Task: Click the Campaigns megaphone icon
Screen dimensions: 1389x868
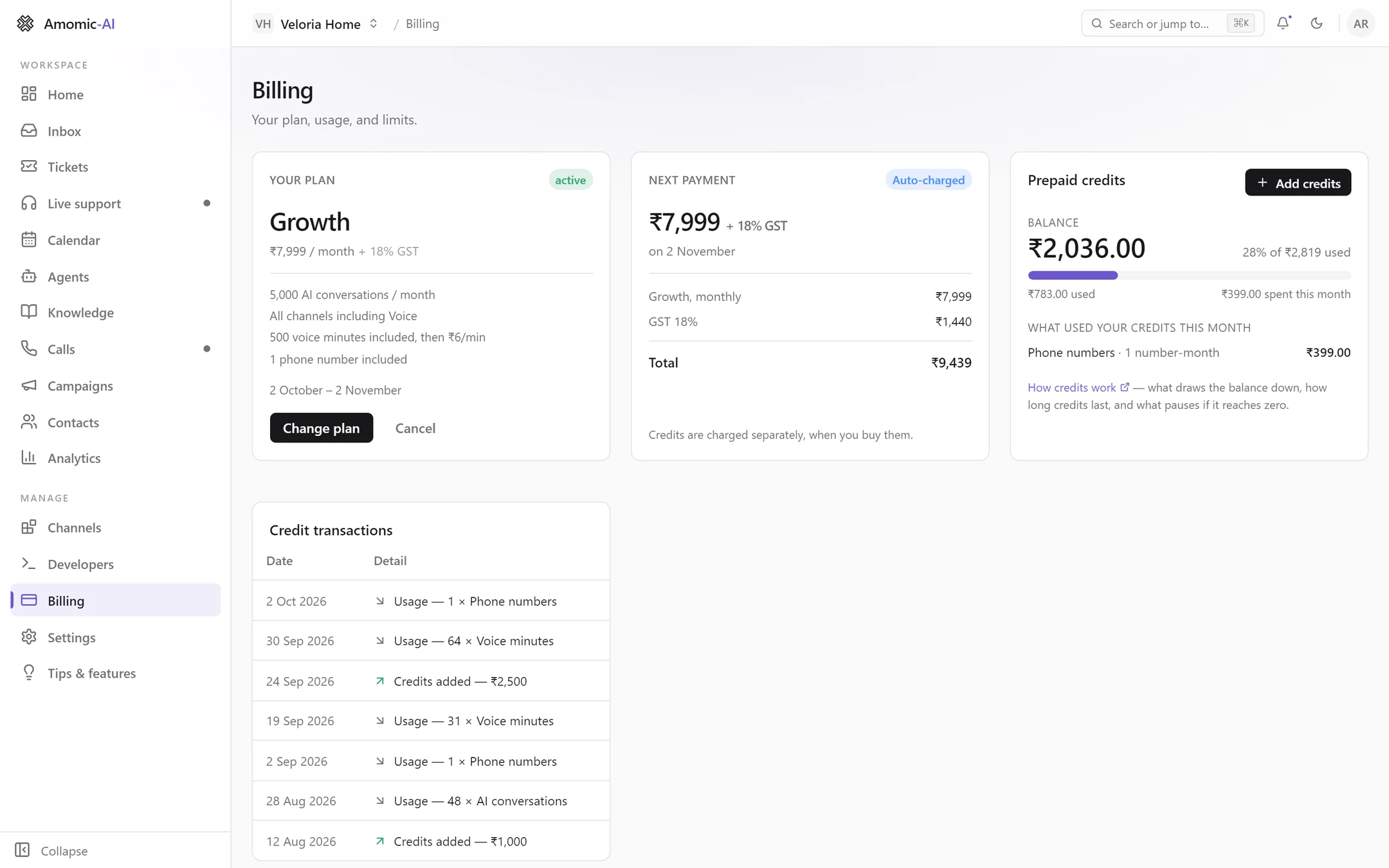Action: coord(29,385)
